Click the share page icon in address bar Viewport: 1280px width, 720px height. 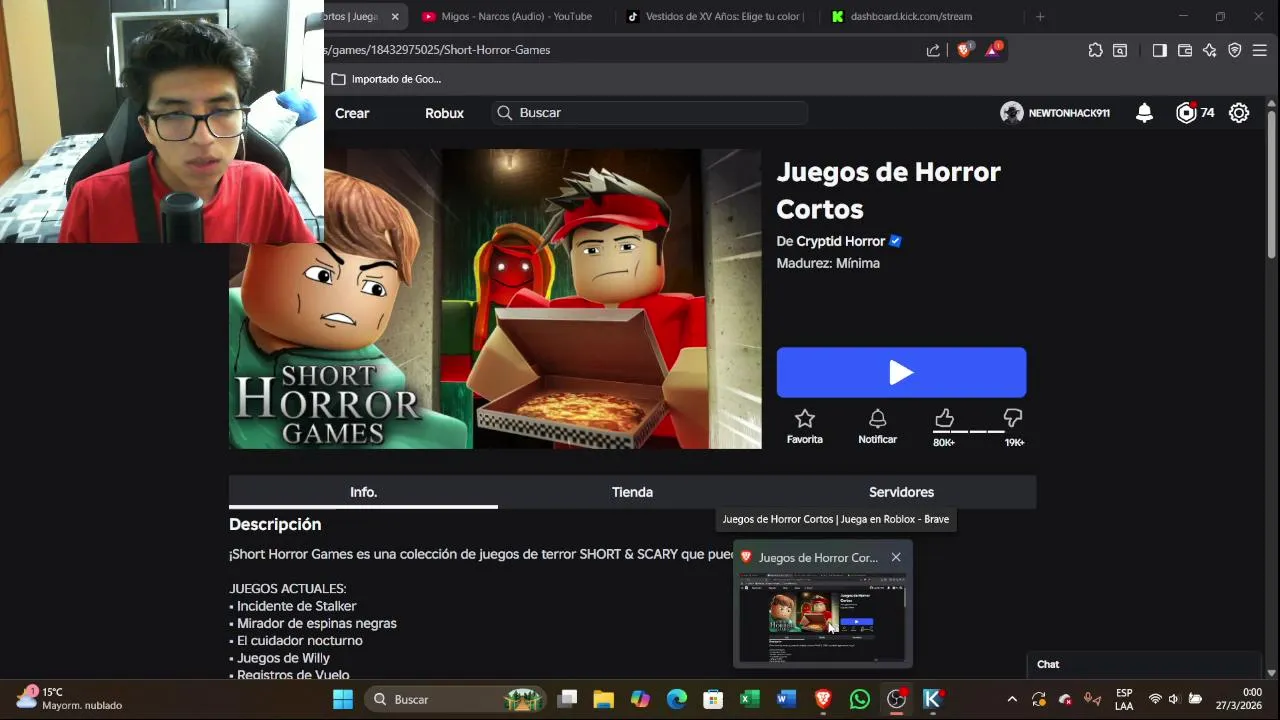tap(933, 50)
